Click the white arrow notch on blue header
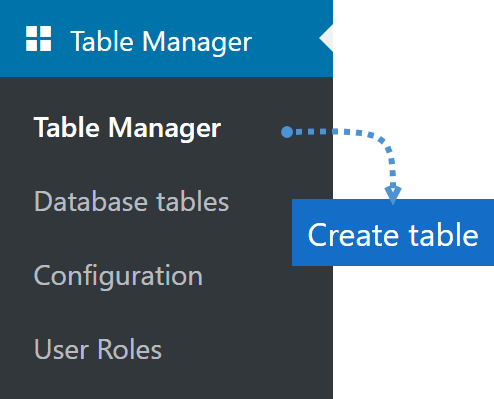This screenshot has height=399, width=494. tap(326, 38)
